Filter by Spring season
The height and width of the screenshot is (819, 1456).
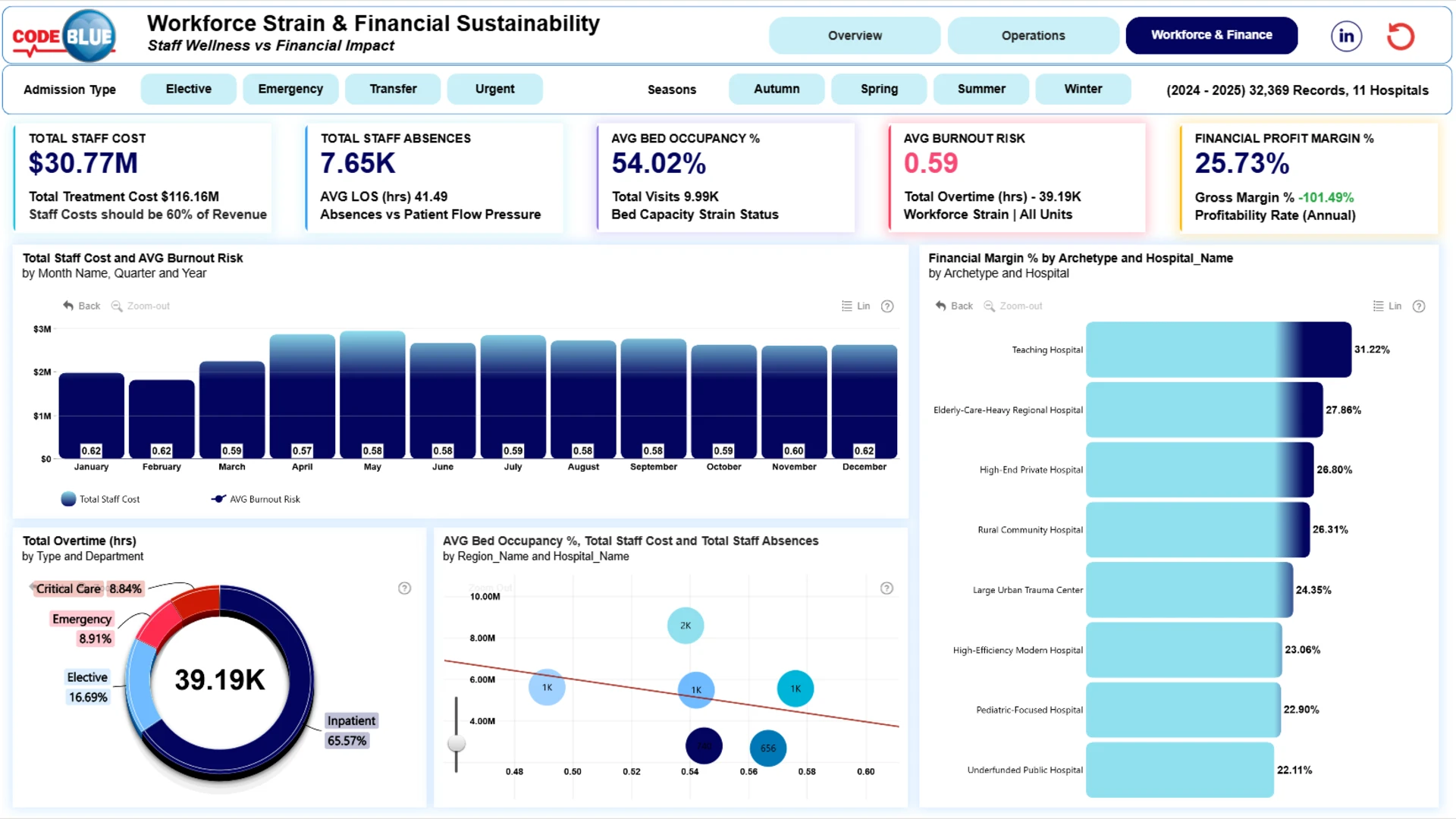click(x=879, y=89)
